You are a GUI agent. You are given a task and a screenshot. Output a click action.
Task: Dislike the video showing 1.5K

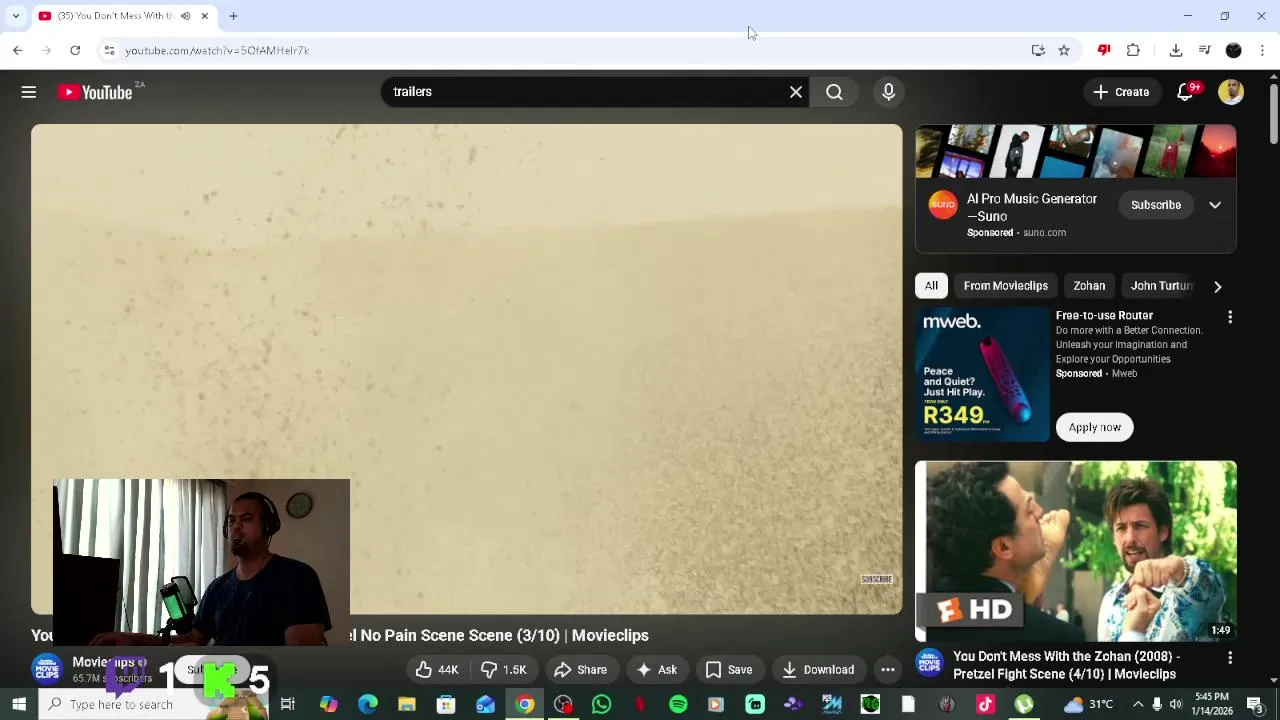(504, 670)
